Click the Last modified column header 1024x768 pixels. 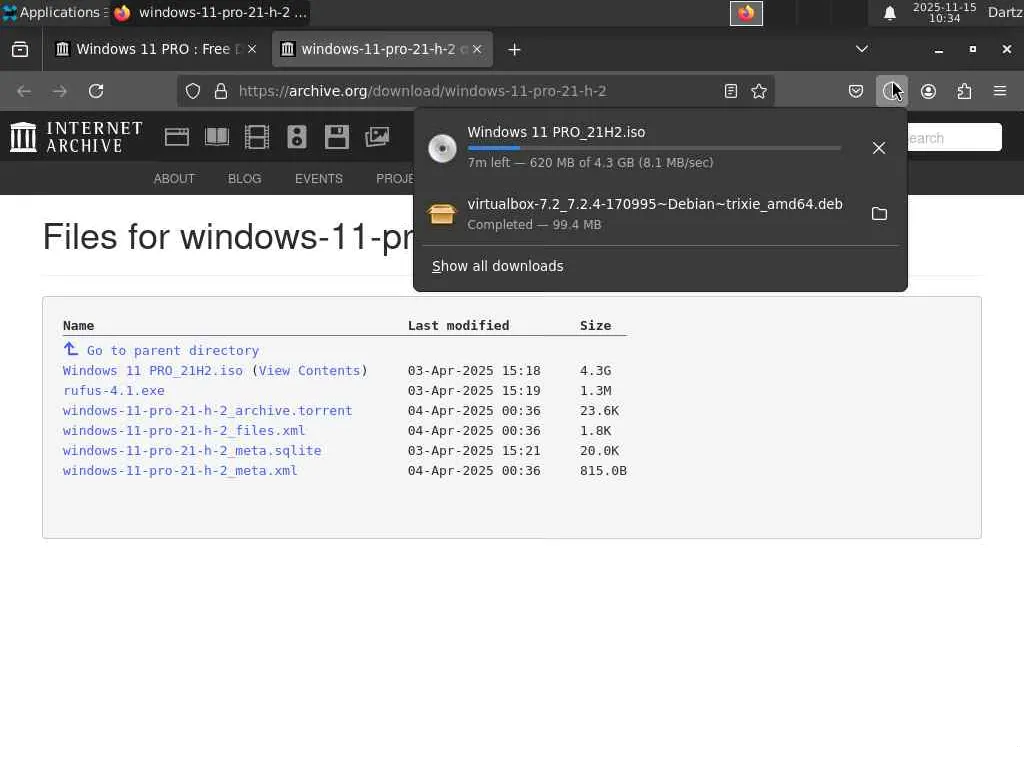pyautogui.click(x=458, y=326)
